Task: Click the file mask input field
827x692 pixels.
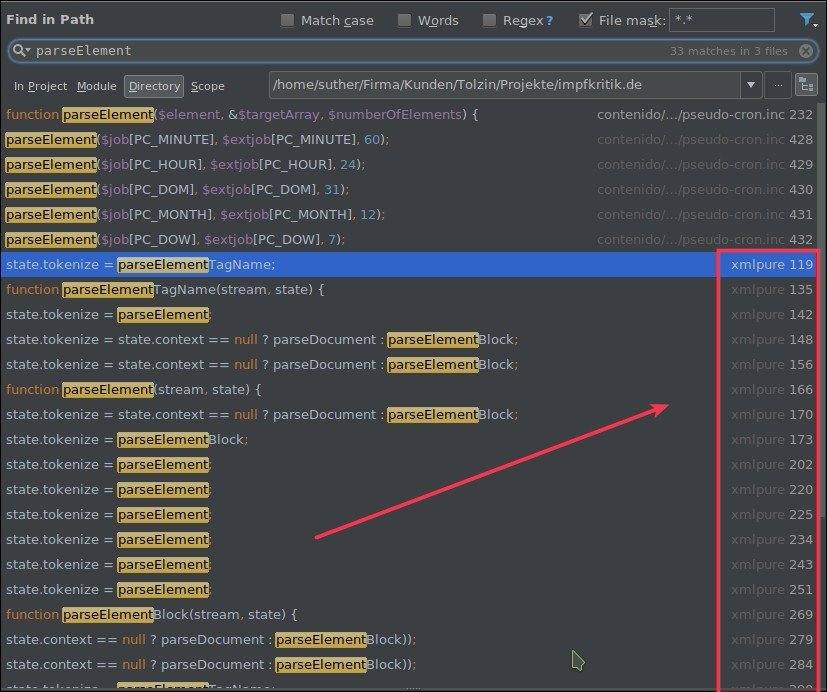Action: click(x=721, y=20)
